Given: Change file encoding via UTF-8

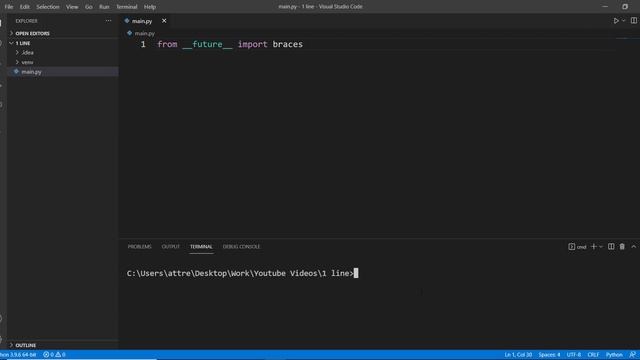Looking at the screenshot, I should click(573, 355).
